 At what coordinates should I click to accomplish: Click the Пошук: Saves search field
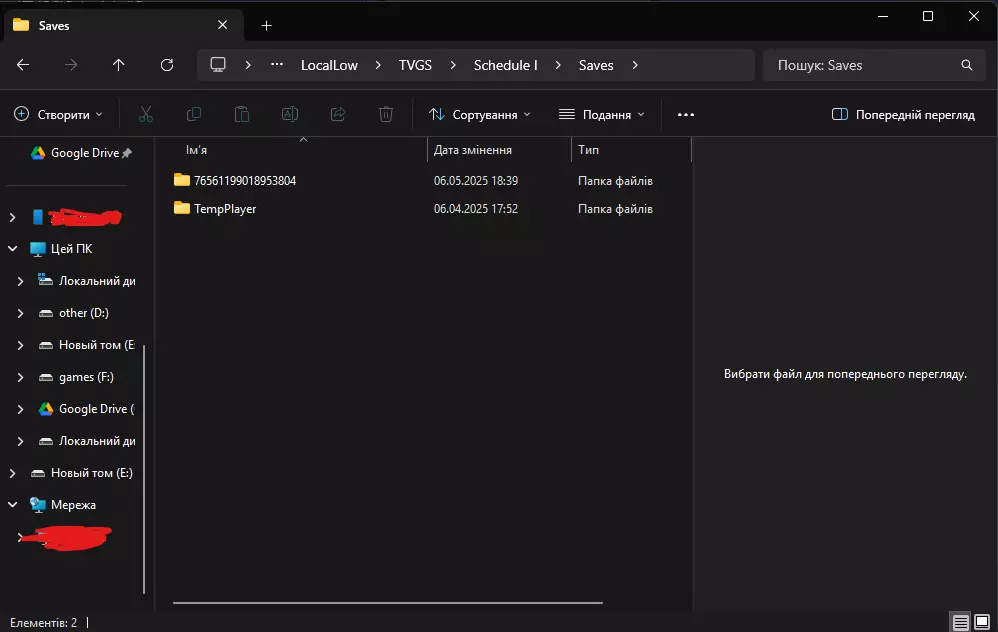coord(865,65)
